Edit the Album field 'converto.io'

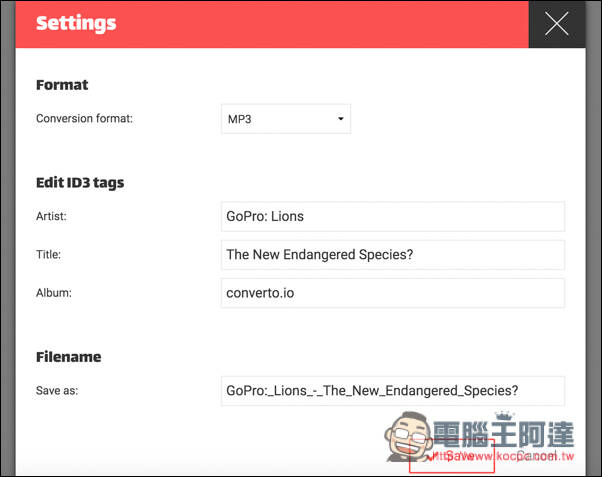click(x=393, y=293)
